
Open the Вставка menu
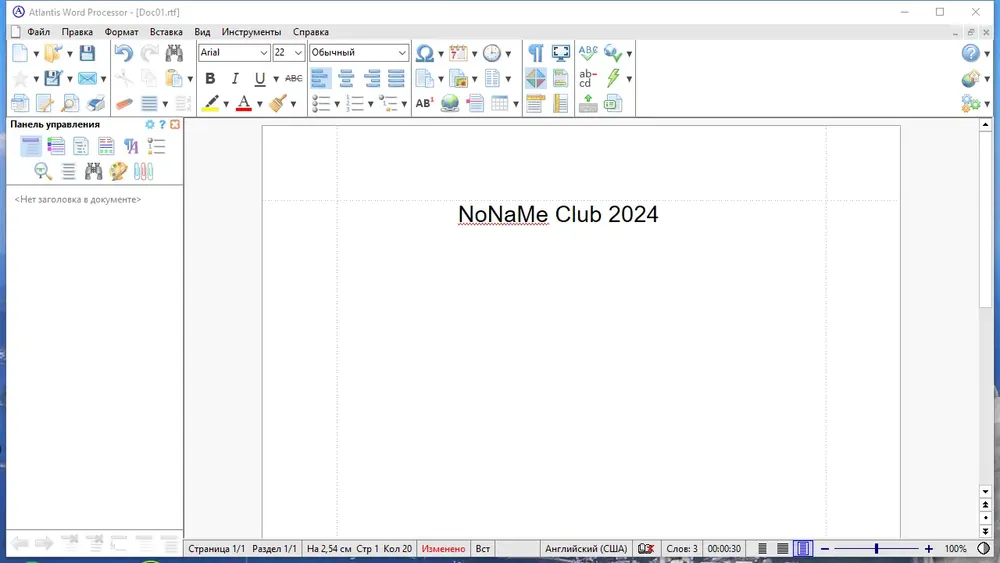pos(166,32)
